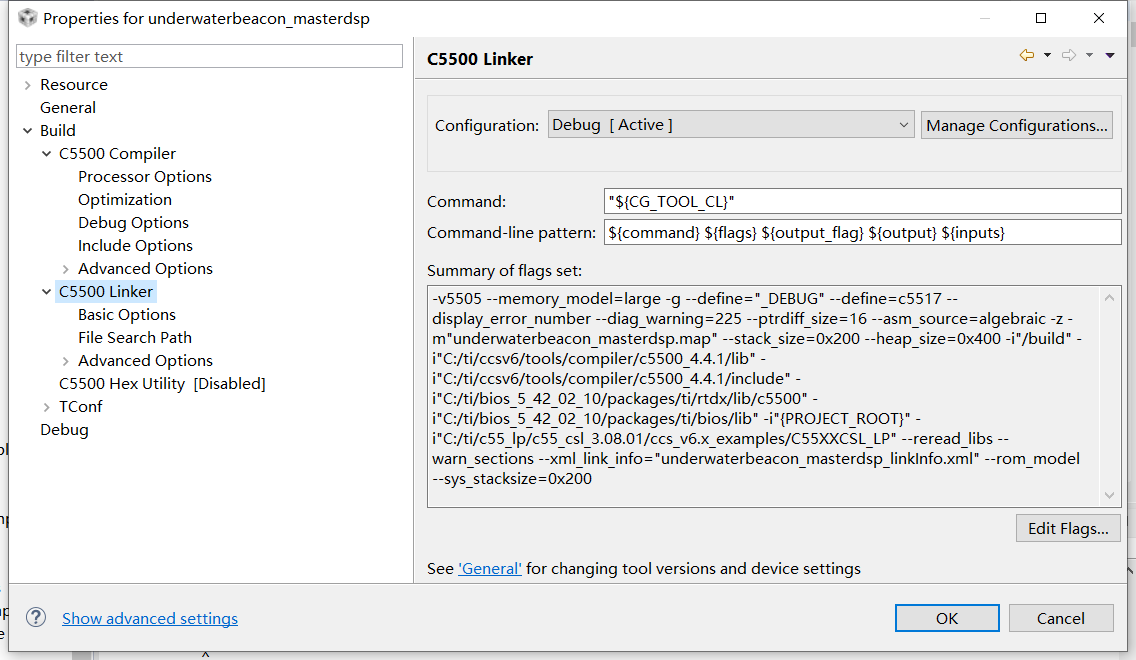The image size is (1136, 660).
Task: Select C5500 Hex Utility item
Action: pos(162,384)
